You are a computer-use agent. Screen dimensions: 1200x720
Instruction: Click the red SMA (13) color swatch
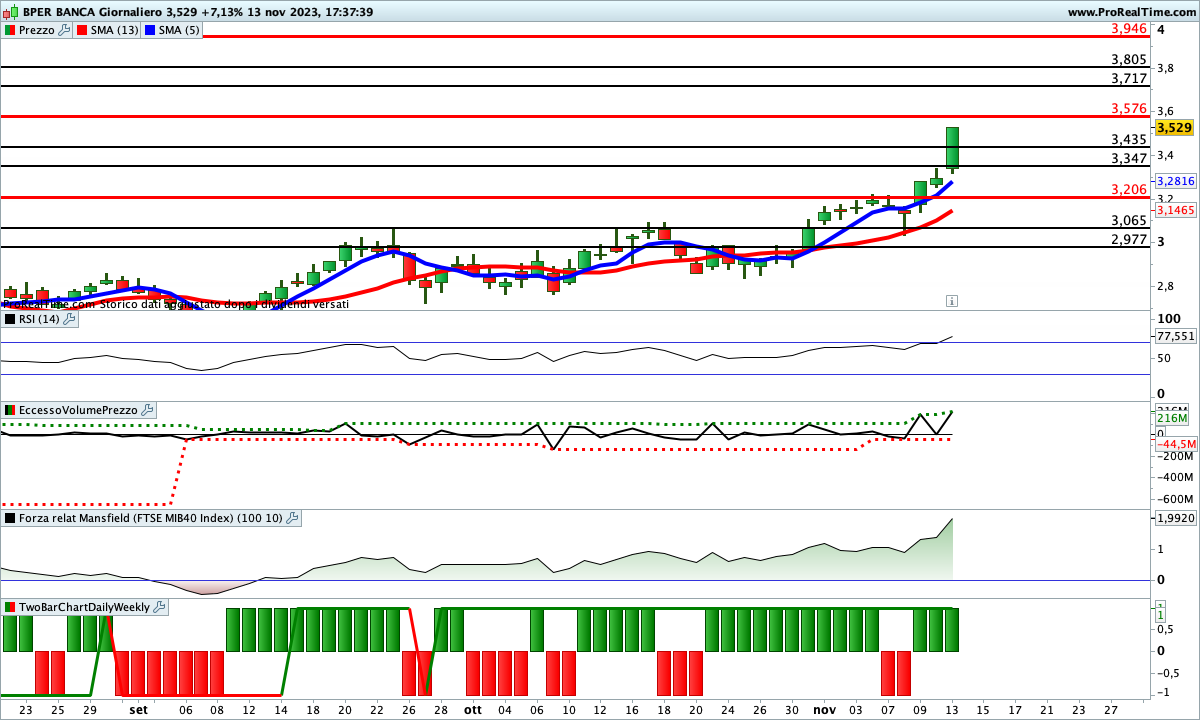82,30
